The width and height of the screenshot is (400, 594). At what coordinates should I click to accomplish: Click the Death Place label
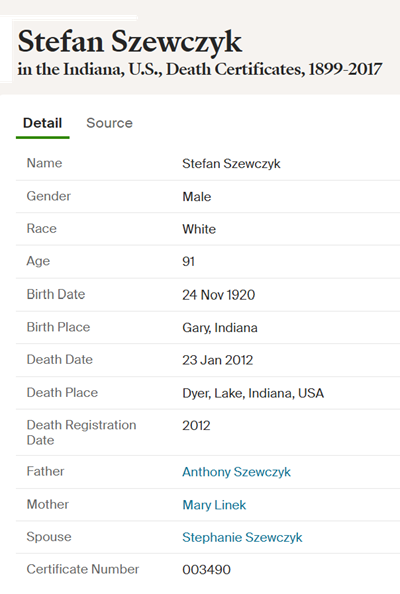62,392
